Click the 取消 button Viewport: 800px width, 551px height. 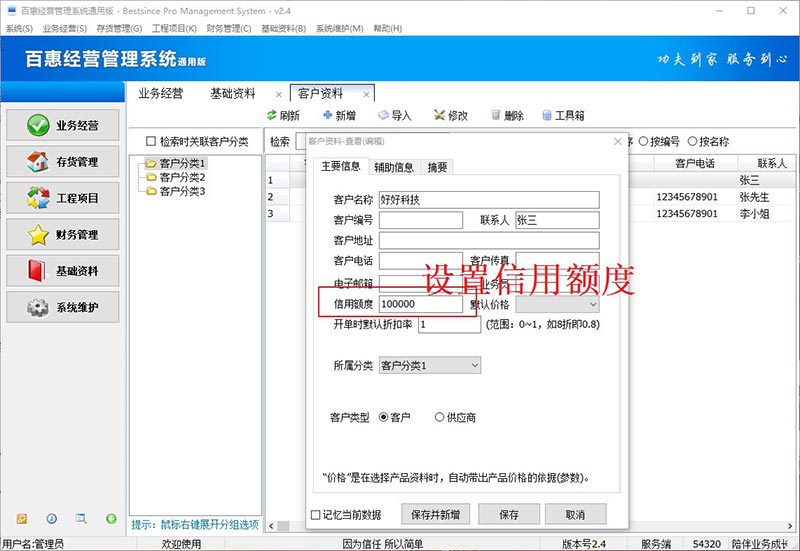[576, 514]
